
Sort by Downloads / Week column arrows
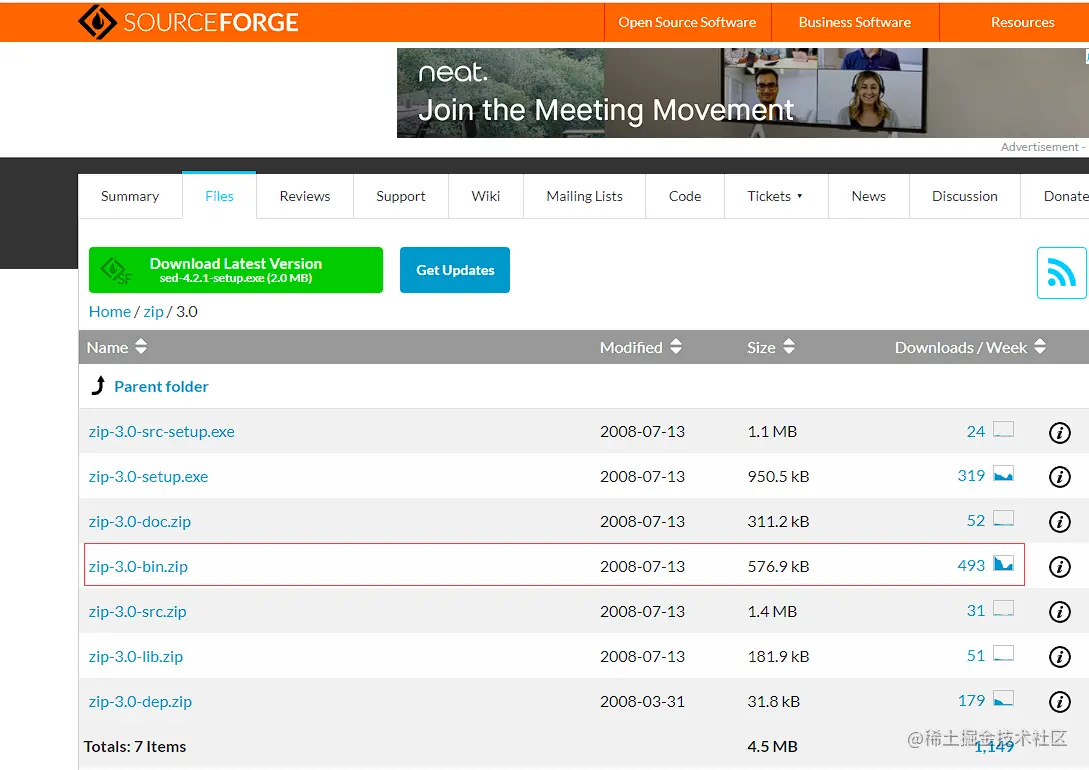1040,346
